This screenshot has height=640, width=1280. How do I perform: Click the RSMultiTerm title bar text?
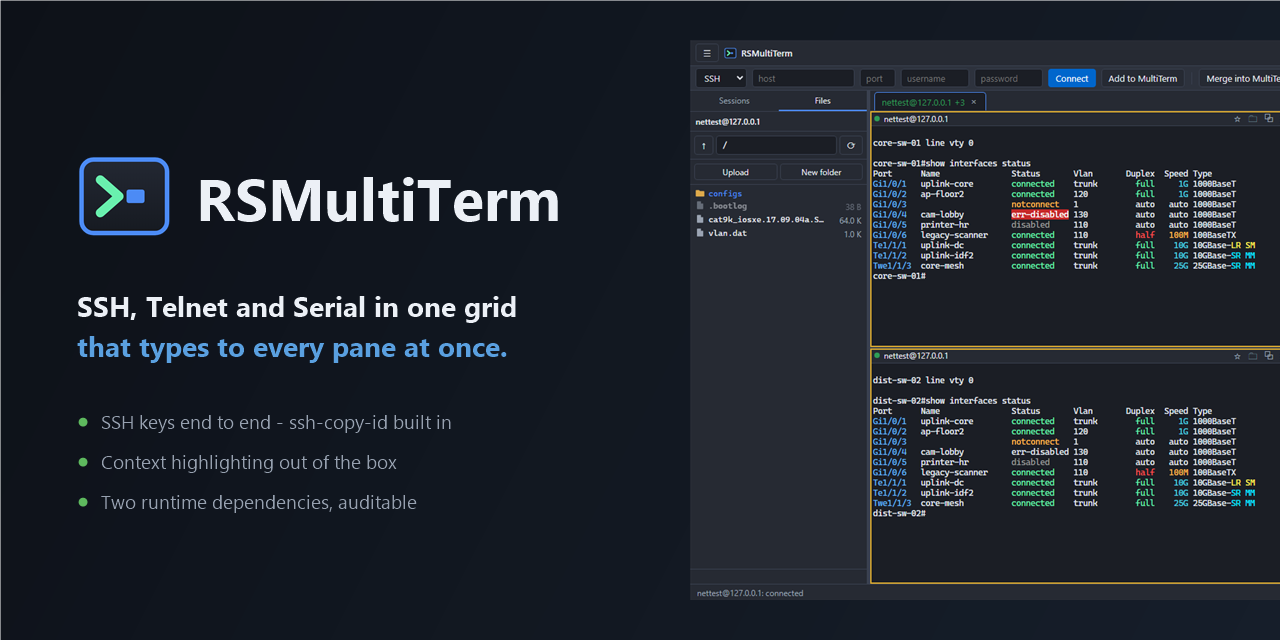(767, 53)
